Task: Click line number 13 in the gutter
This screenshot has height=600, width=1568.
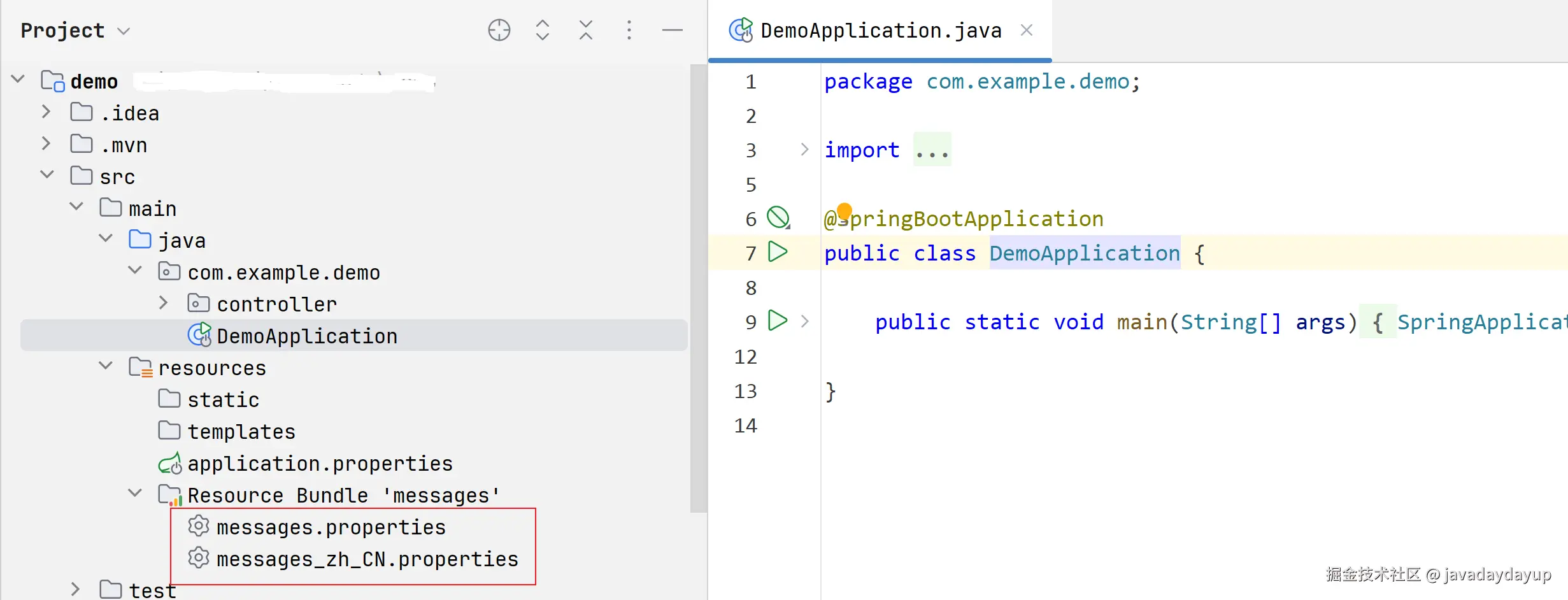Action: coord(746,390)
